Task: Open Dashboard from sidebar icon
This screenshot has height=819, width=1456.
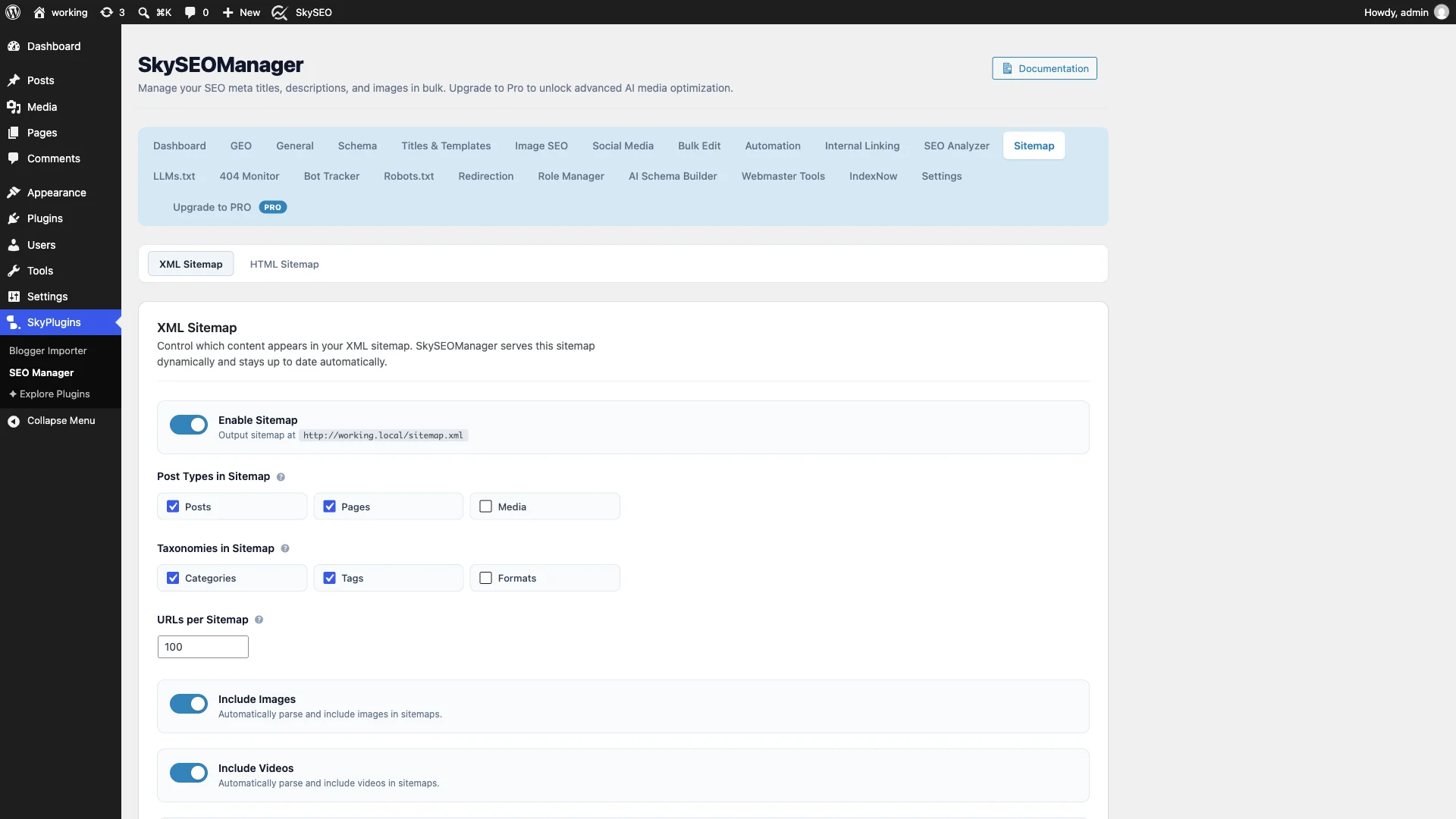Action: (x=14, y=46)
